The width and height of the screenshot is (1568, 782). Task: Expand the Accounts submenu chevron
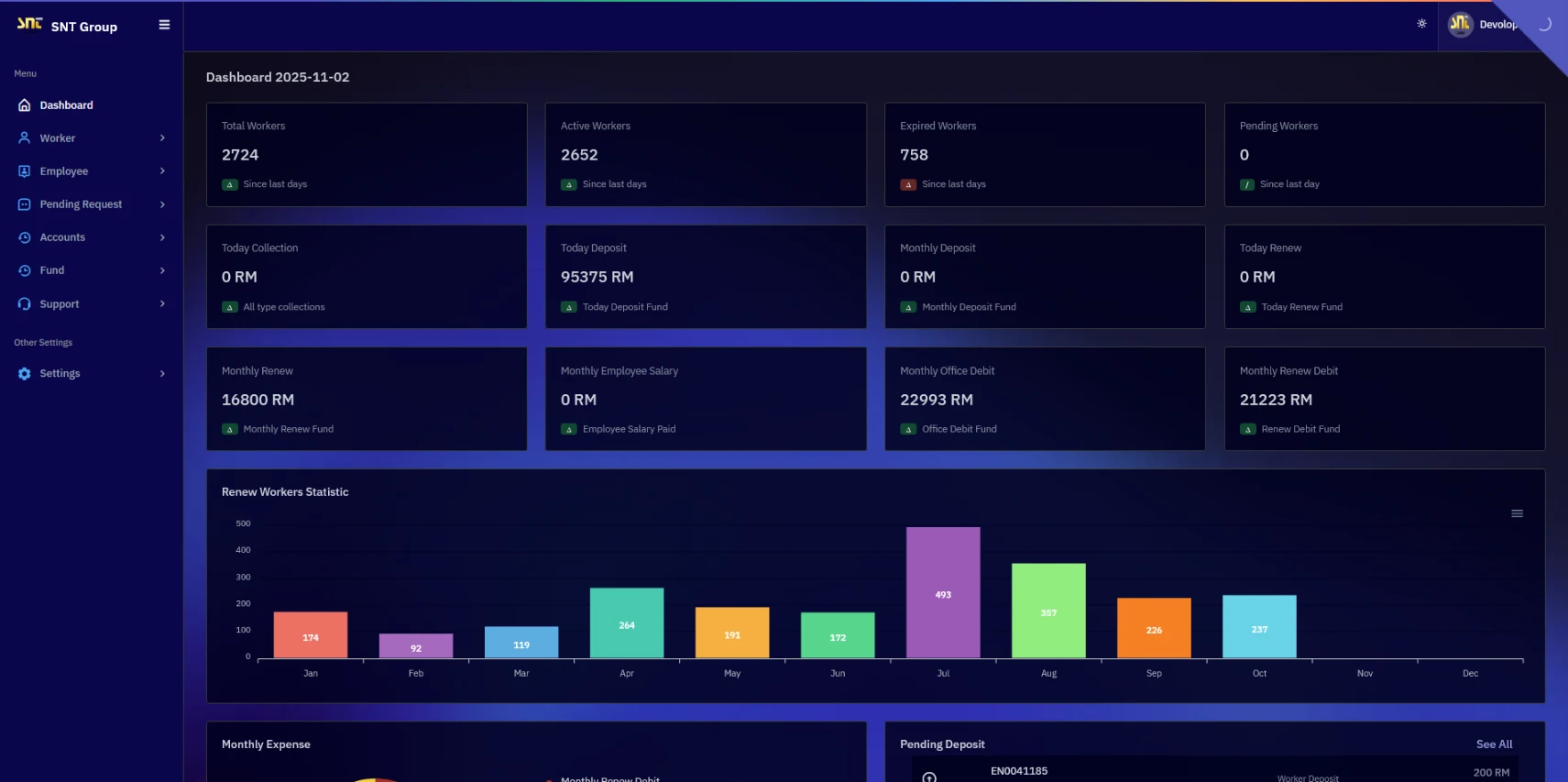[x=162, y=237]
